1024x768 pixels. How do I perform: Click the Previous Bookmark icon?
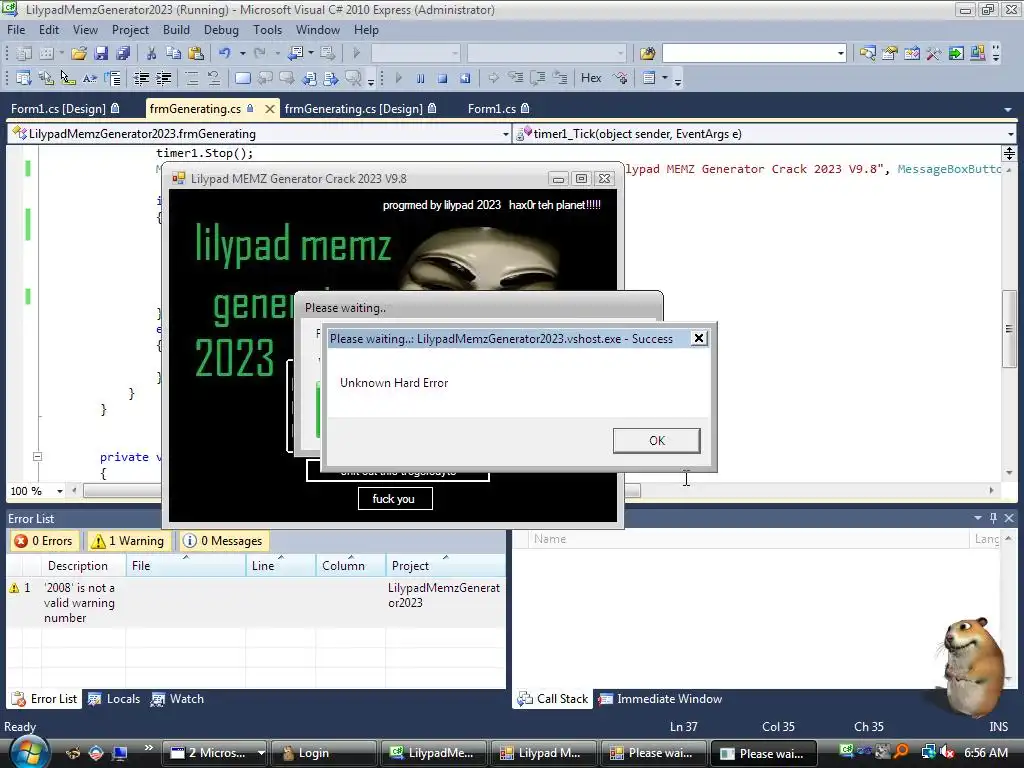point(265,78)
